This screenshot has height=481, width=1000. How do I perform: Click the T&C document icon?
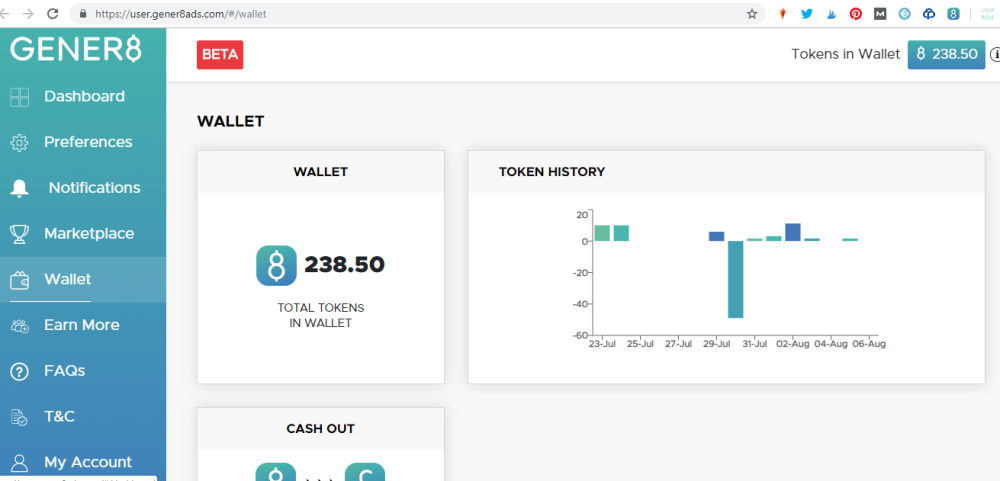20,417
